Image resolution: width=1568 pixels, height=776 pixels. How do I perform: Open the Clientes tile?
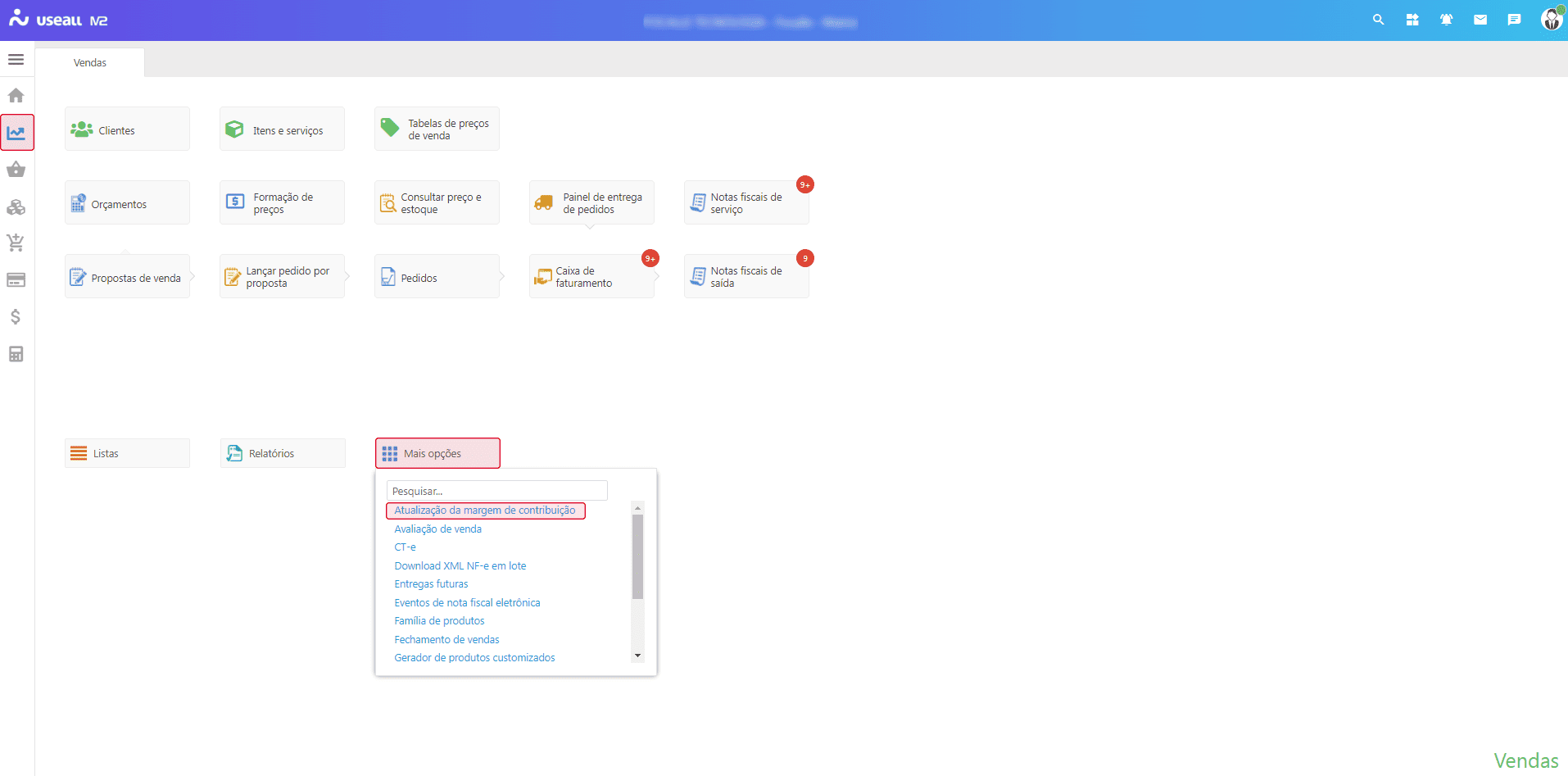127,129
